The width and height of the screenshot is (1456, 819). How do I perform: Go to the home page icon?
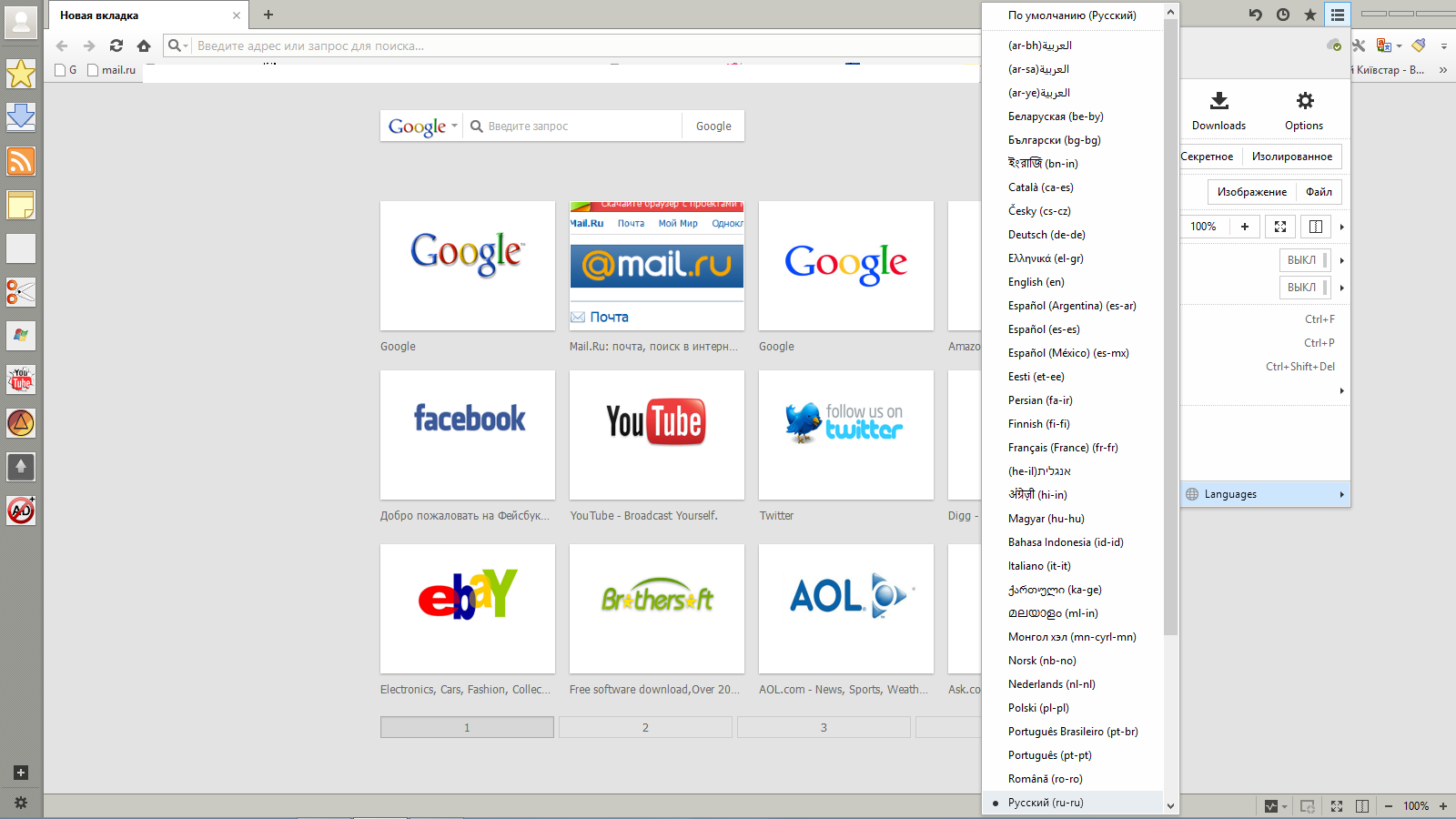[x=144, y=45]
